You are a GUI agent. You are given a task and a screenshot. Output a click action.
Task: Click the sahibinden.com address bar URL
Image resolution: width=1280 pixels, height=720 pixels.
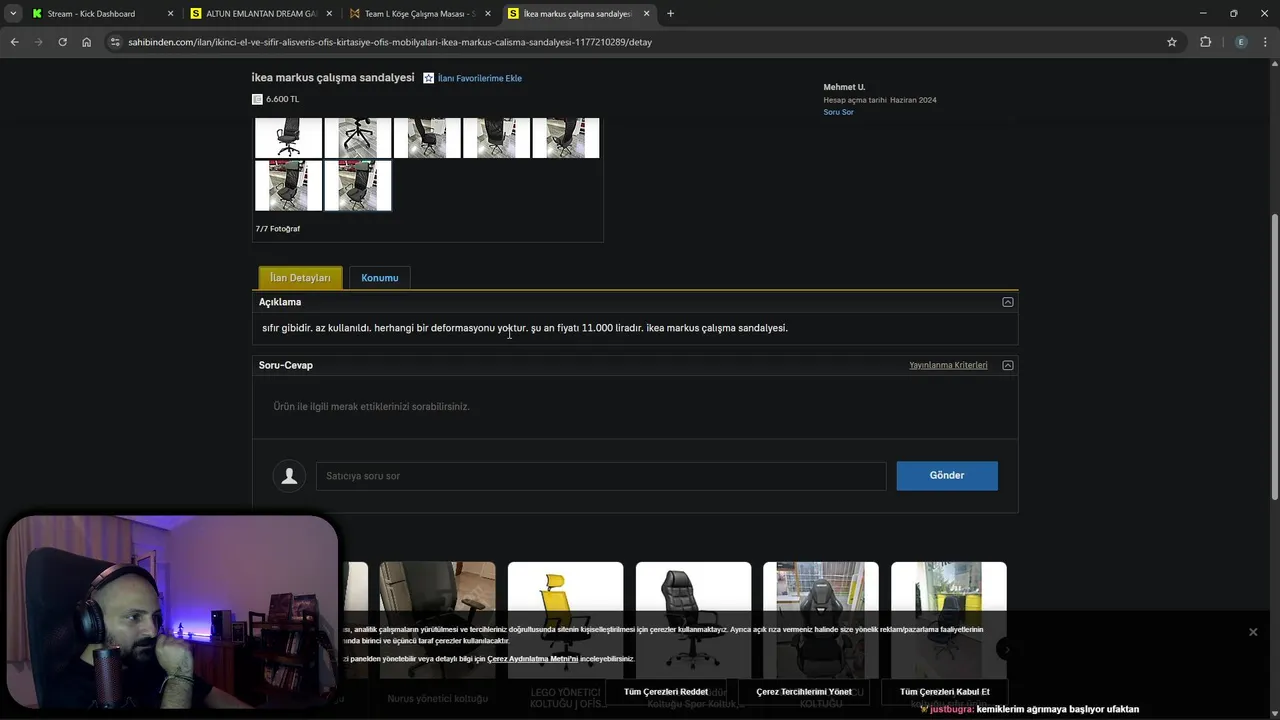pos(390,42)
